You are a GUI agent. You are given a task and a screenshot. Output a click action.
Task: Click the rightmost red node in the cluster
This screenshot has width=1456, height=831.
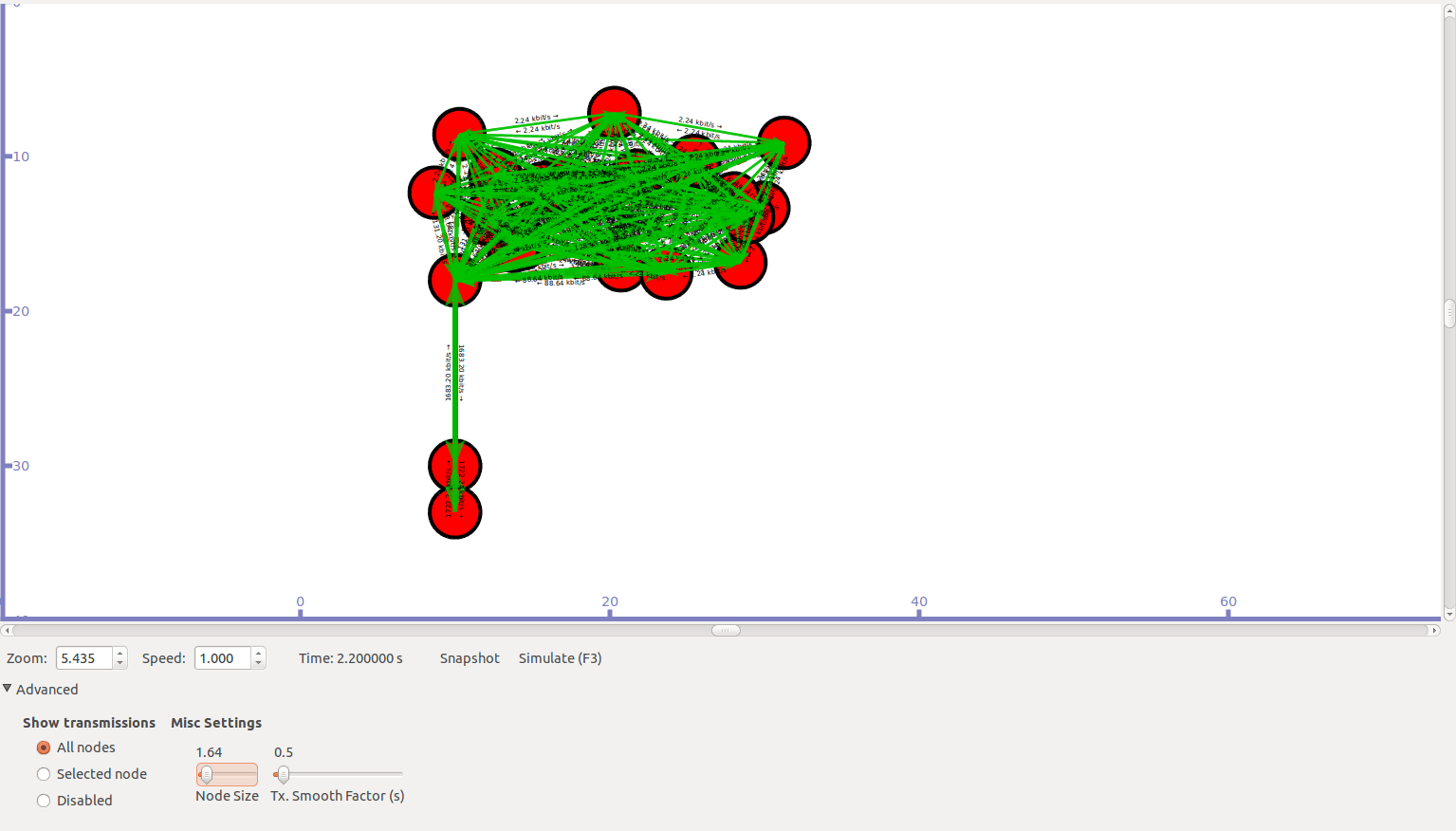(784, 142)
